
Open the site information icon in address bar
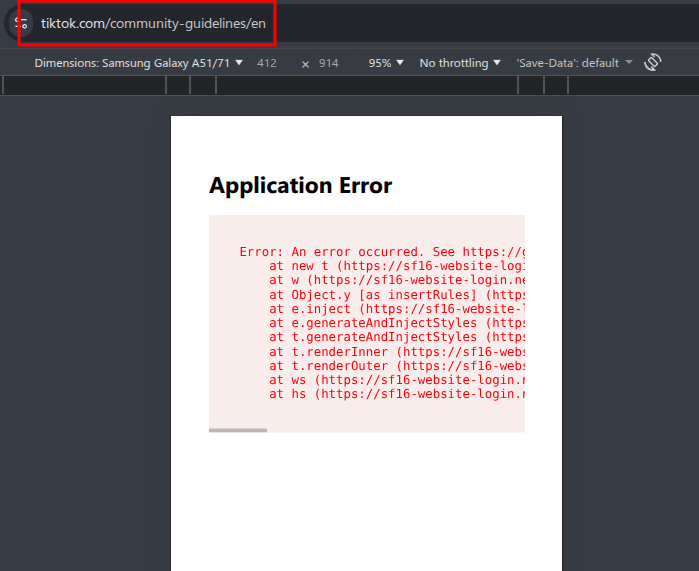point(21,23)
